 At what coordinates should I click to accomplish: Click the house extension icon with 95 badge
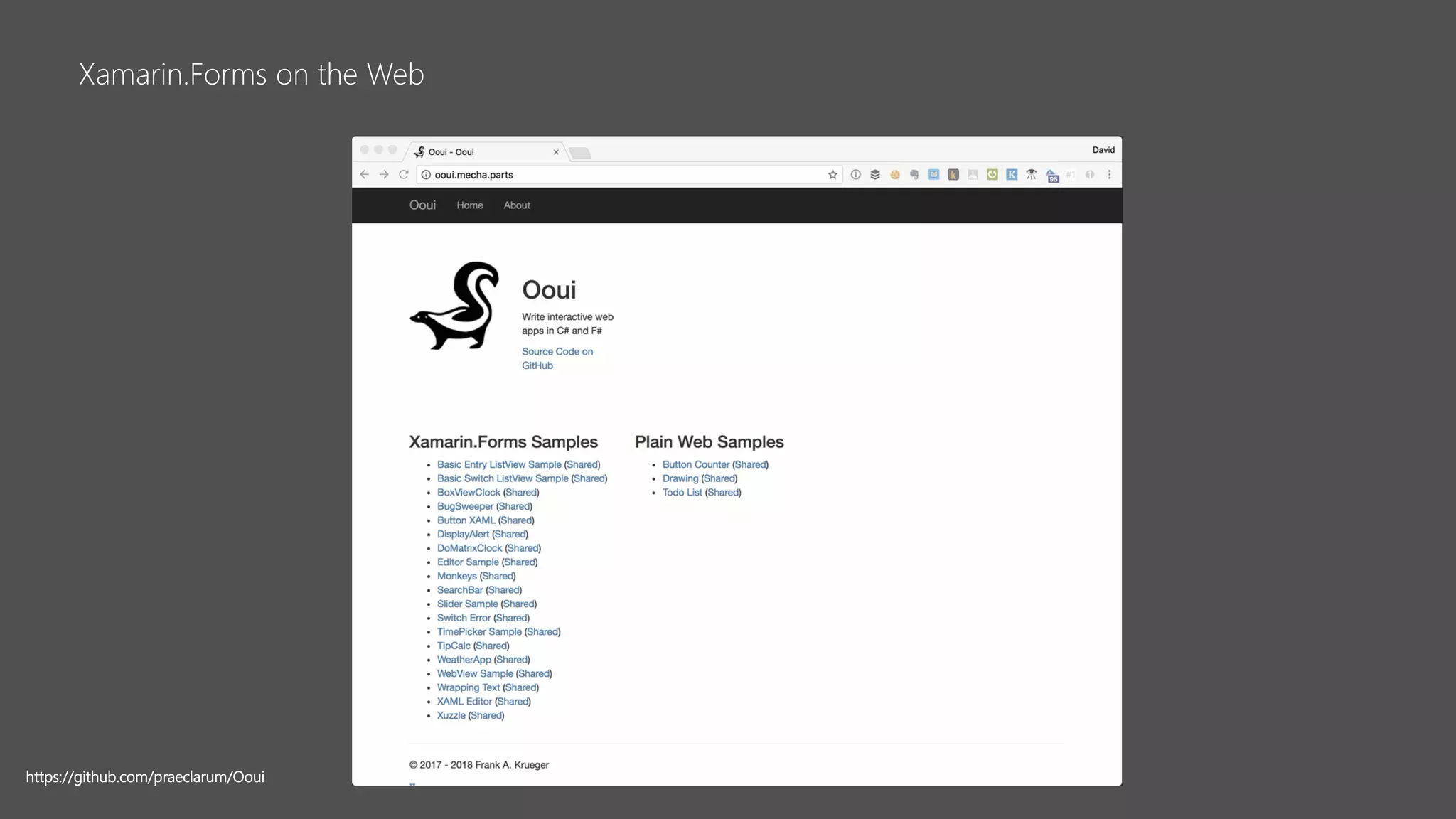1052,176
